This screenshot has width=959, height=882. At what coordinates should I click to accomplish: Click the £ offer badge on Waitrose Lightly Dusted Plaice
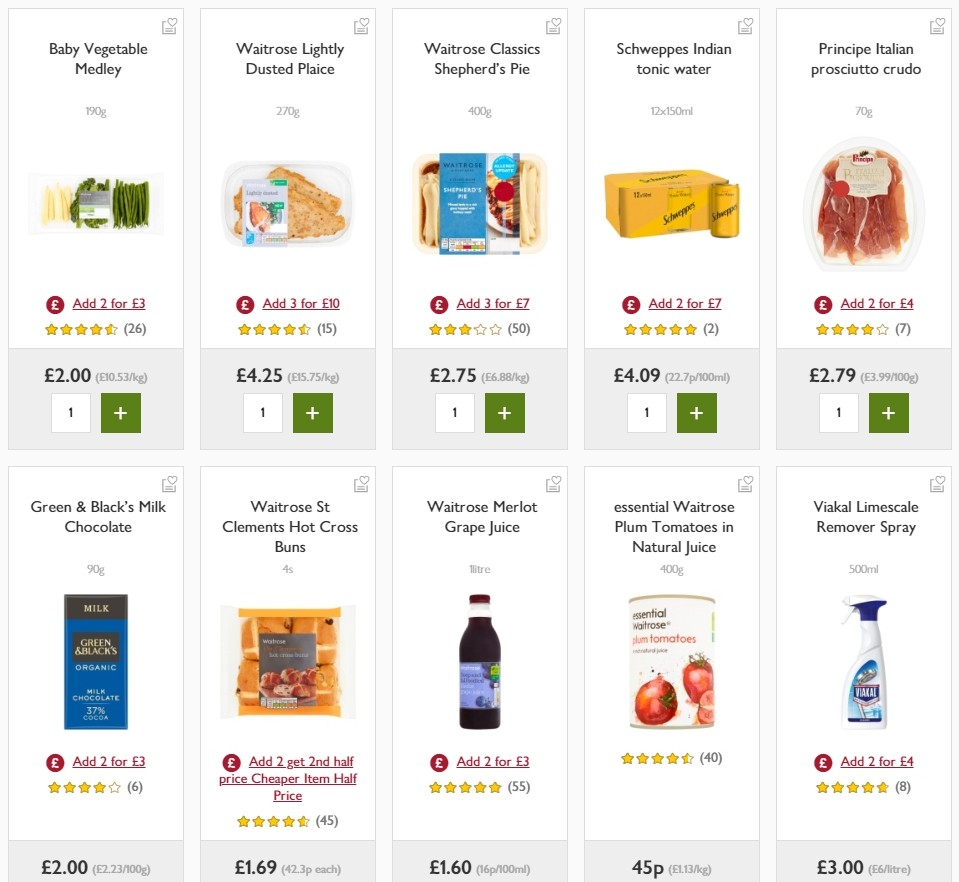click(246, 303)
